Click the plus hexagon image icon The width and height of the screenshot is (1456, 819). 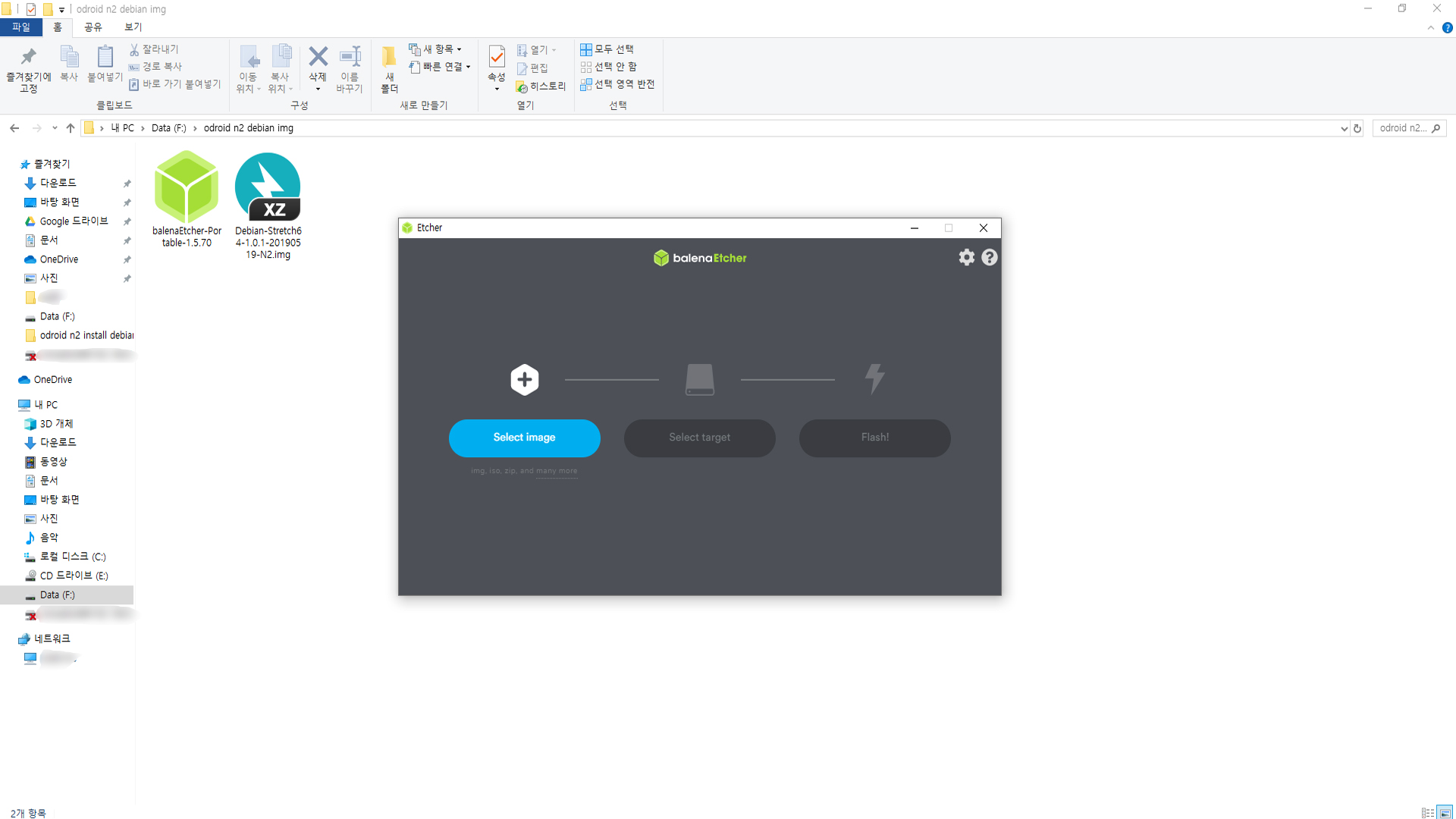[x=524, y=379]
